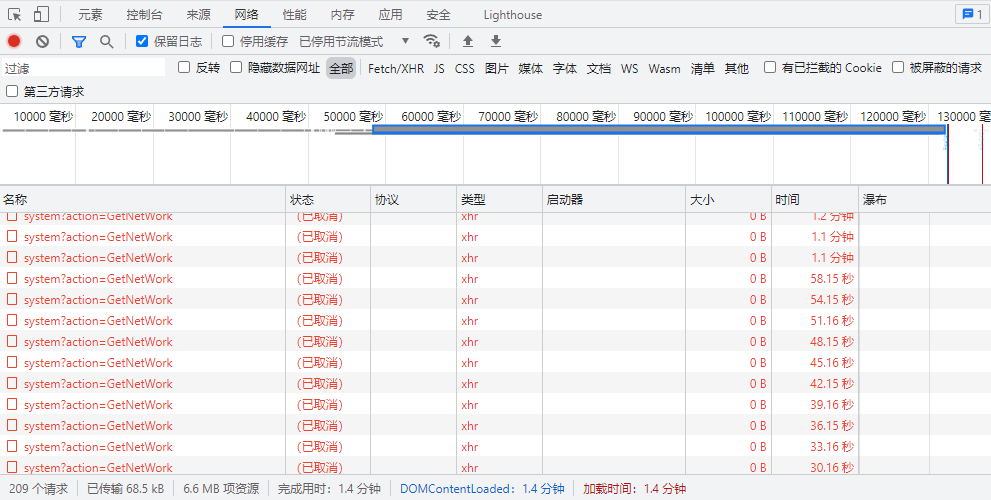Filter requests by Wasm
991x500 pixels.
tap(664, 68)
